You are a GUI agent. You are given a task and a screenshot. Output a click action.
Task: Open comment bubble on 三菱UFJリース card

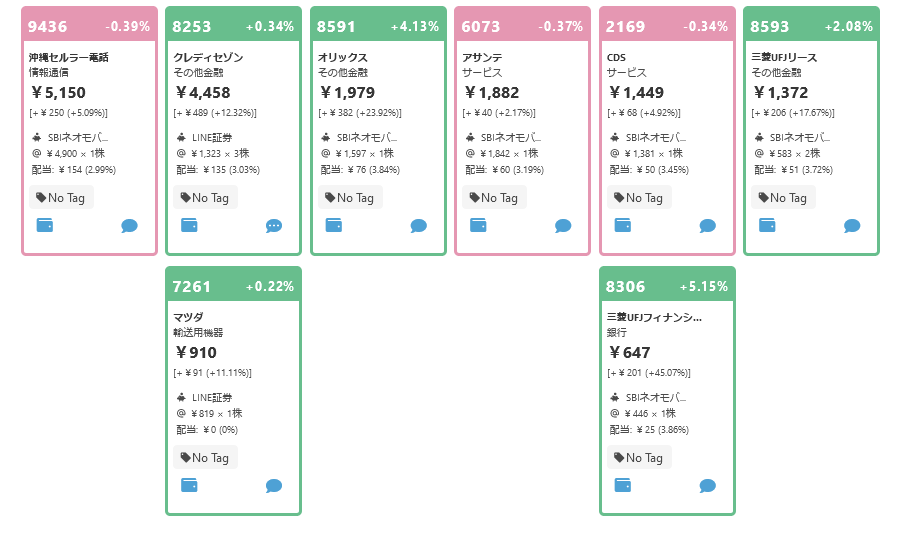pyautogui.click(x=852, y=226)
